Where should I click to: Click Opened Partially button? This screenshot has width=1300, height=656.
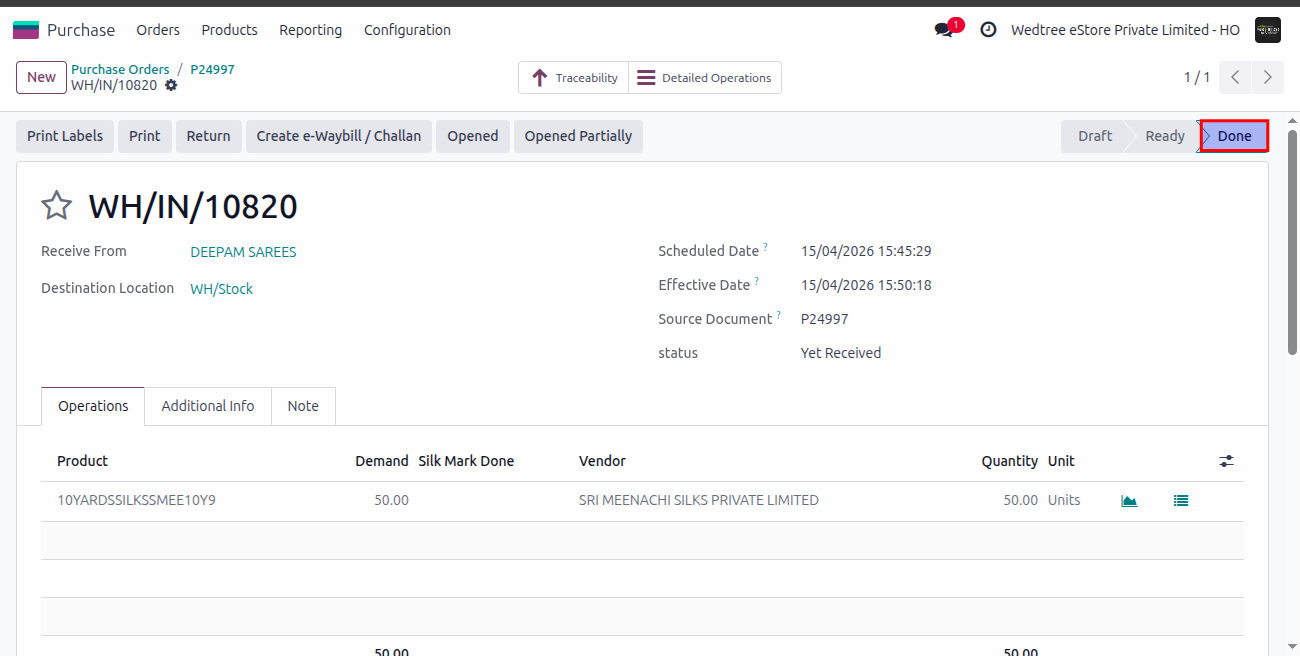(578, 136)
